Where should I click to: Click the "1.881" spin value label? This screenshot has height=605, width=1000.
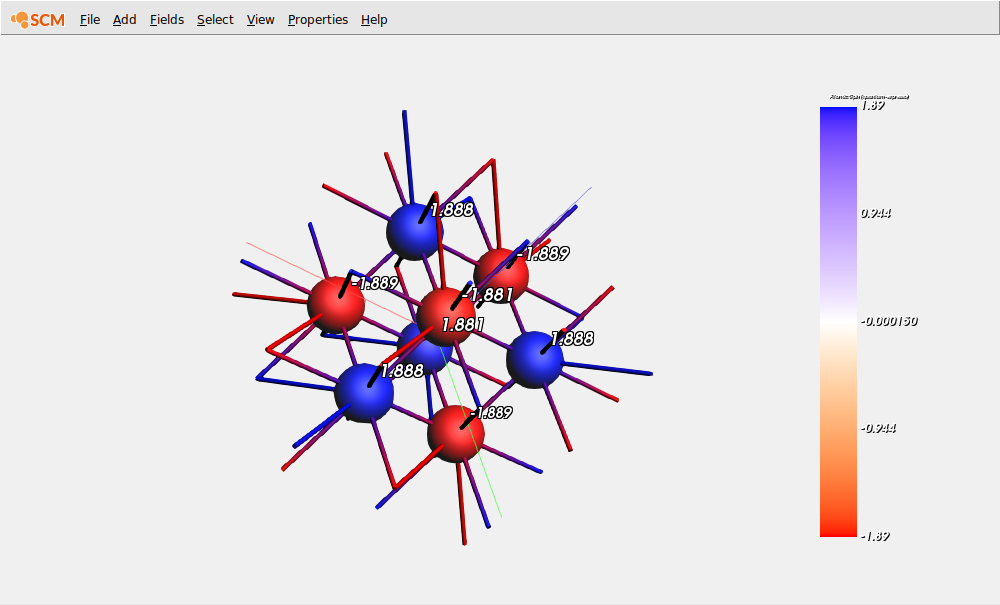point(463,324)
